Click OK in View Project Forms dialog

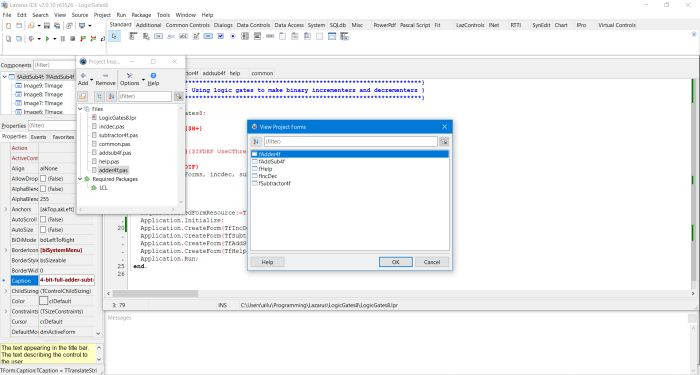point(396,262)
